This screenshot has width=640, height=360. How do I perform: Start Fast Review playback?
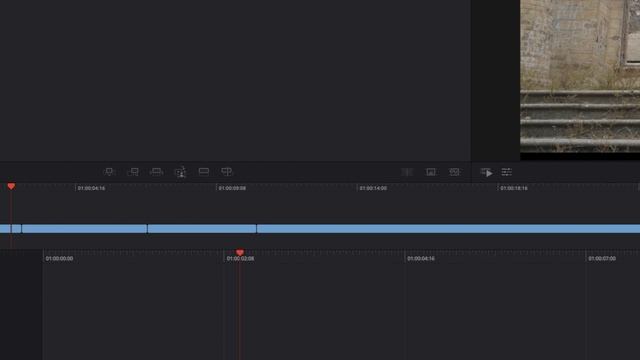coord(486,172)
